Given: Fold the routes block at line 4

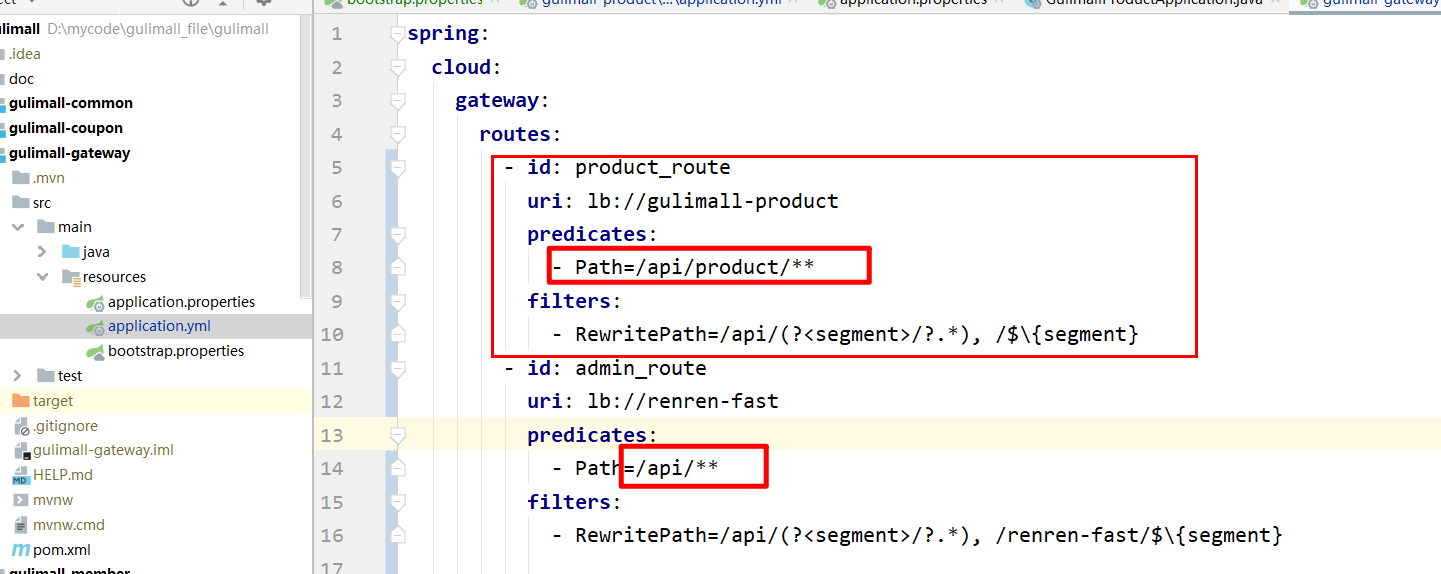Looking at the screenshot, I should pyautogui.click(x=398, y=134).
